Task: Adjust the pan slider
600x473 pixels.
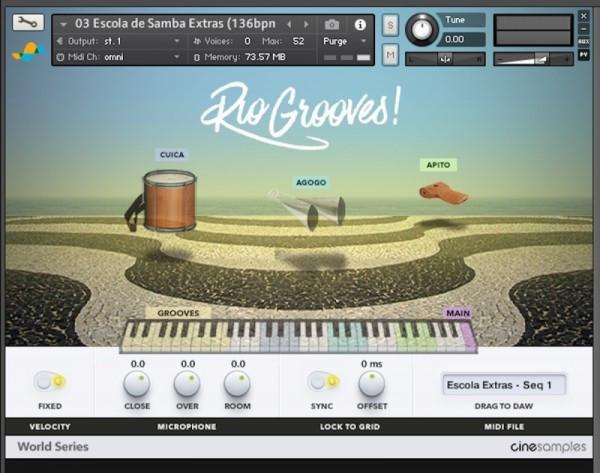Action: pos(445,59)
